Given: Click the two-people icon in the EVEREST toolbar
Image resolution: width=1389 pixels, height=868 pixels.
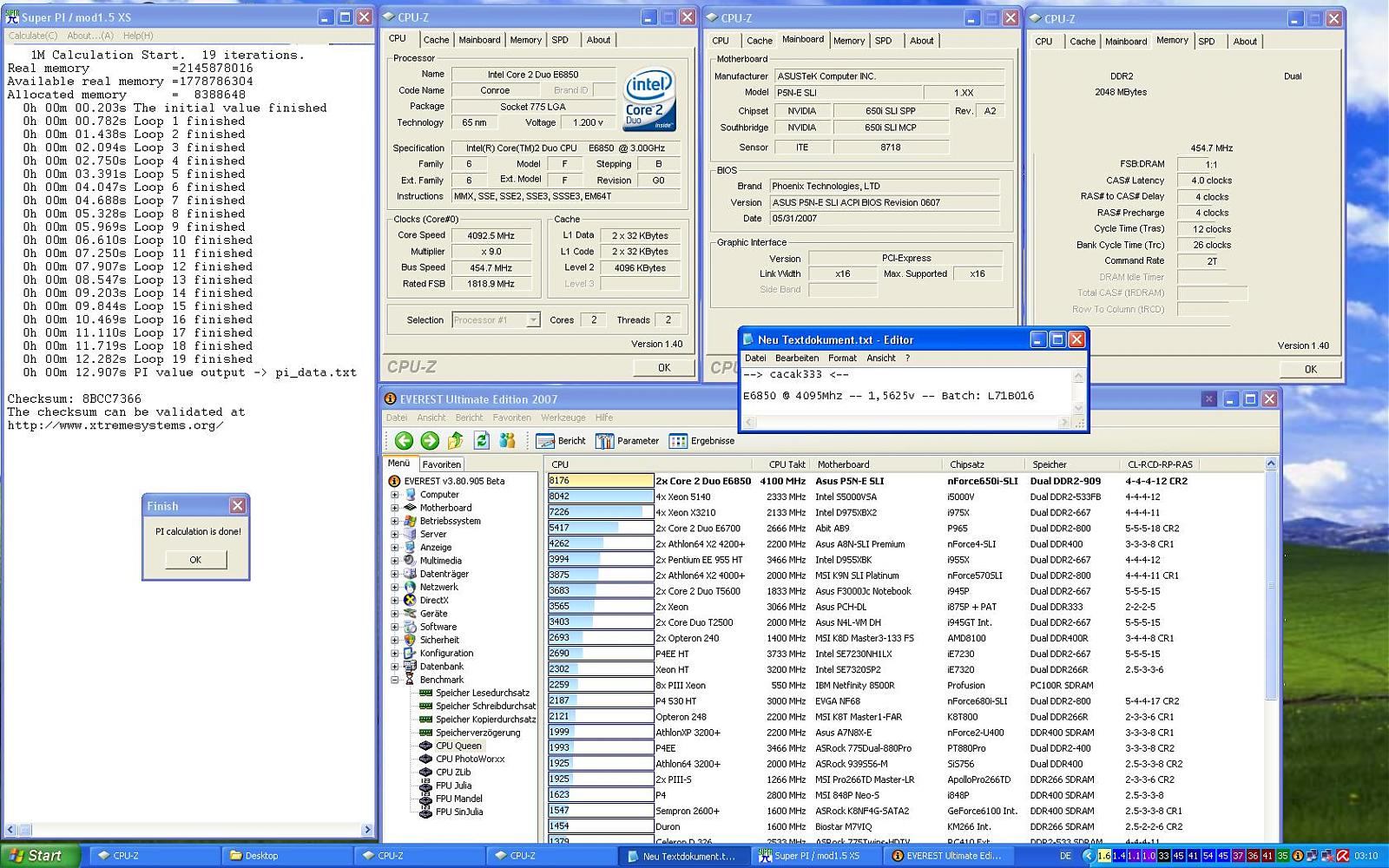Looking at the screenshot, I should point(508,441).
